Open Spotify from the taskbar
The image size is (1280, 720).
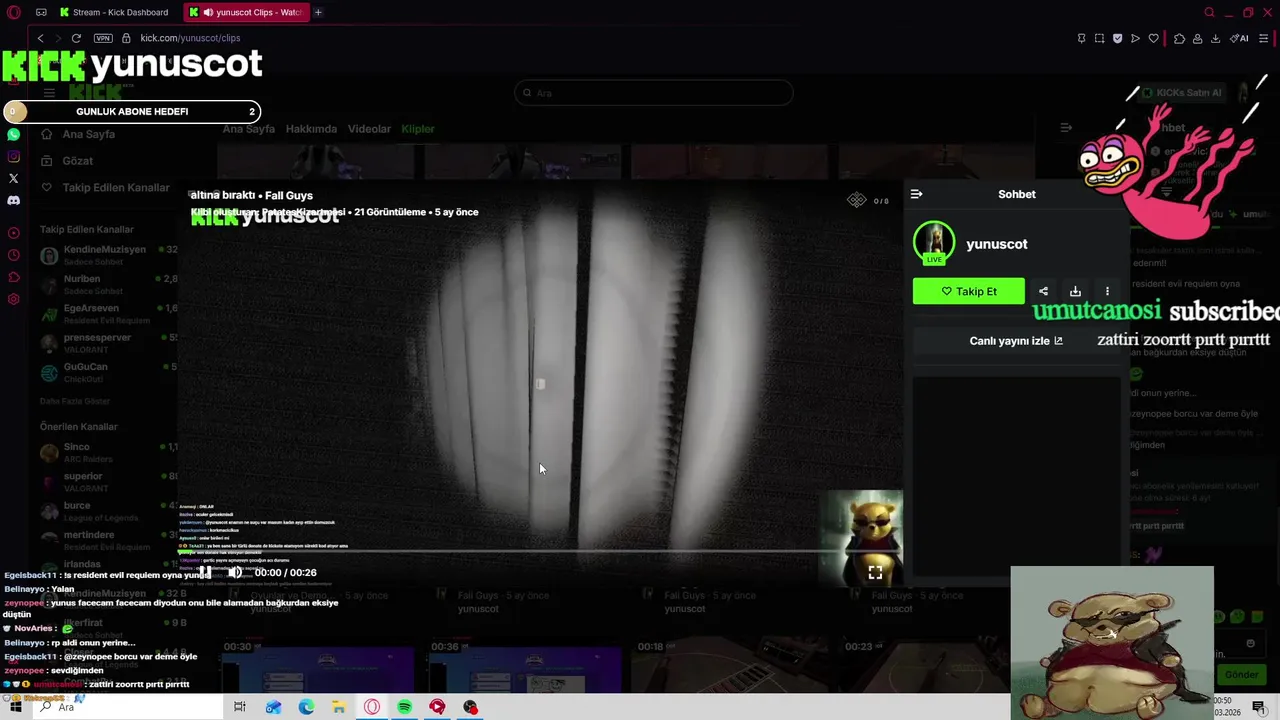405,707
